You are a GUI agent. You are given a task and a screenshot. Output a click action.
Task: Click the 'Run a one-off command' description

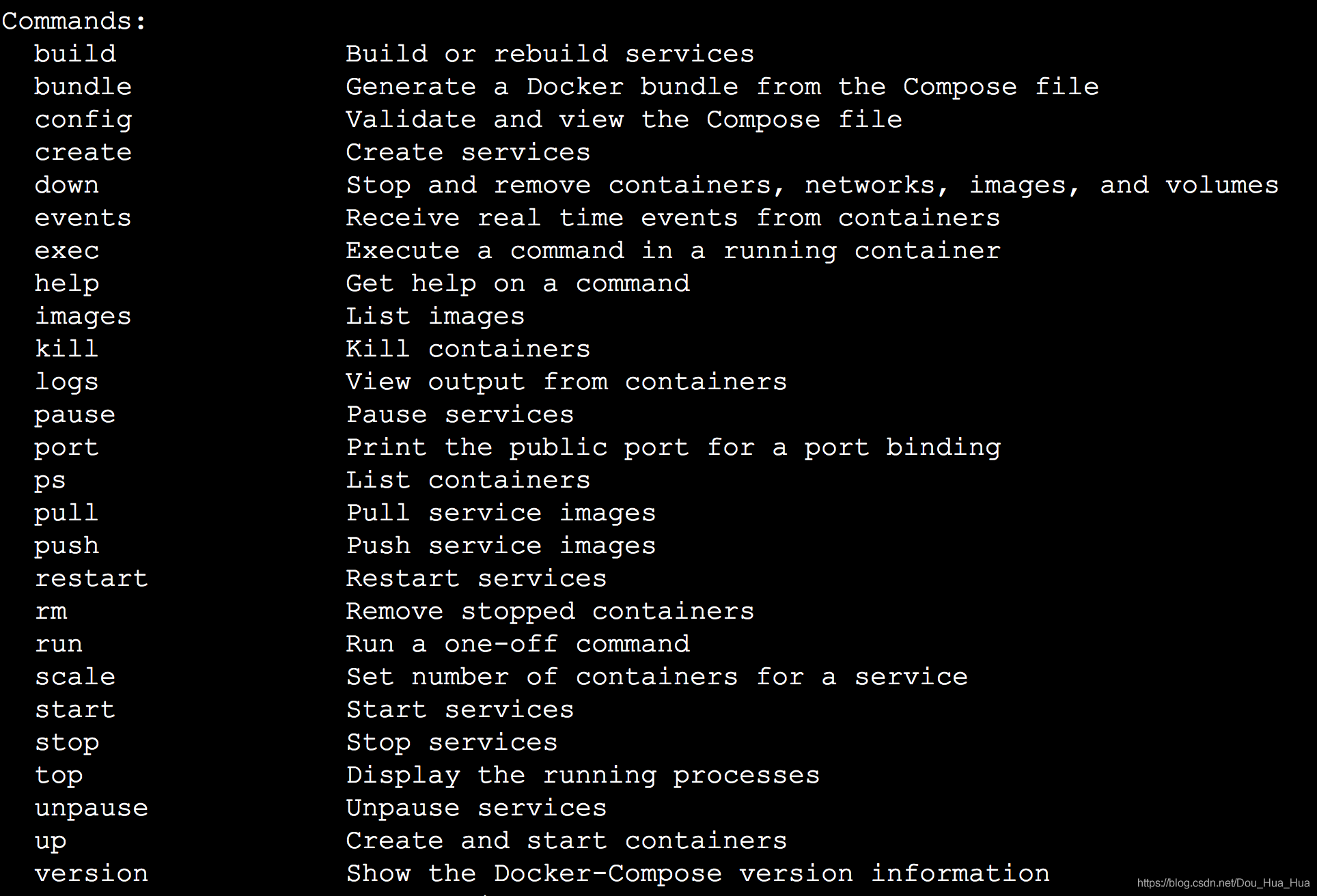tap(518, 644)
